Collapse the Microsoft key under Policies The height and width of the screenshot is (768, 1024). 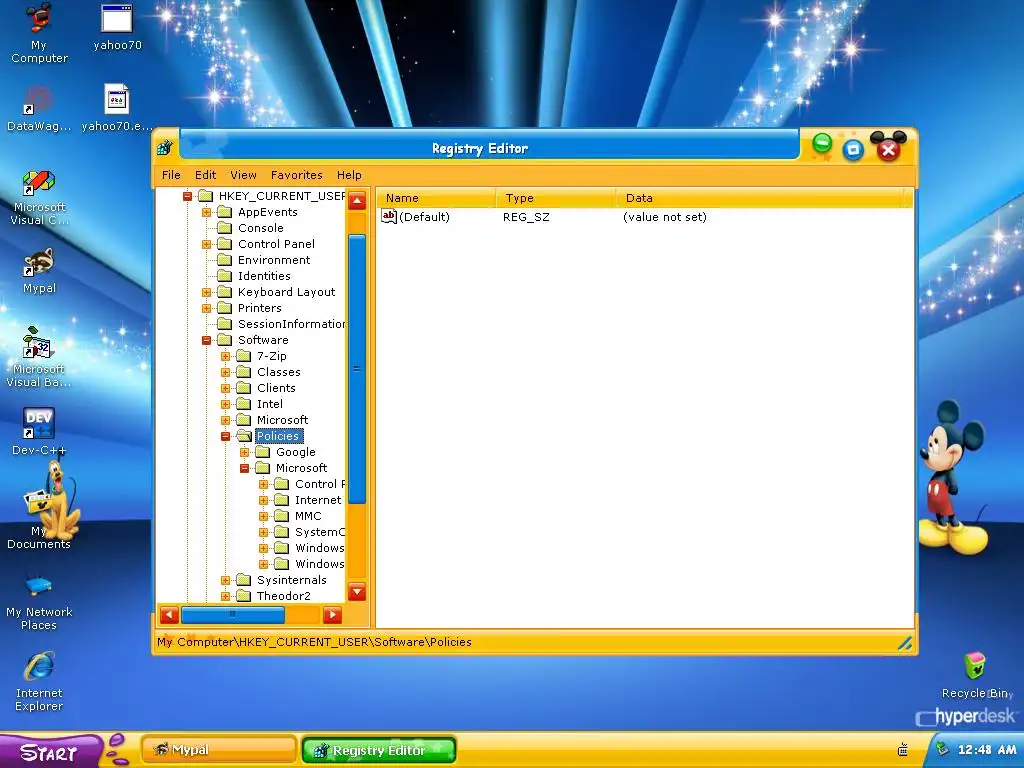244,468
